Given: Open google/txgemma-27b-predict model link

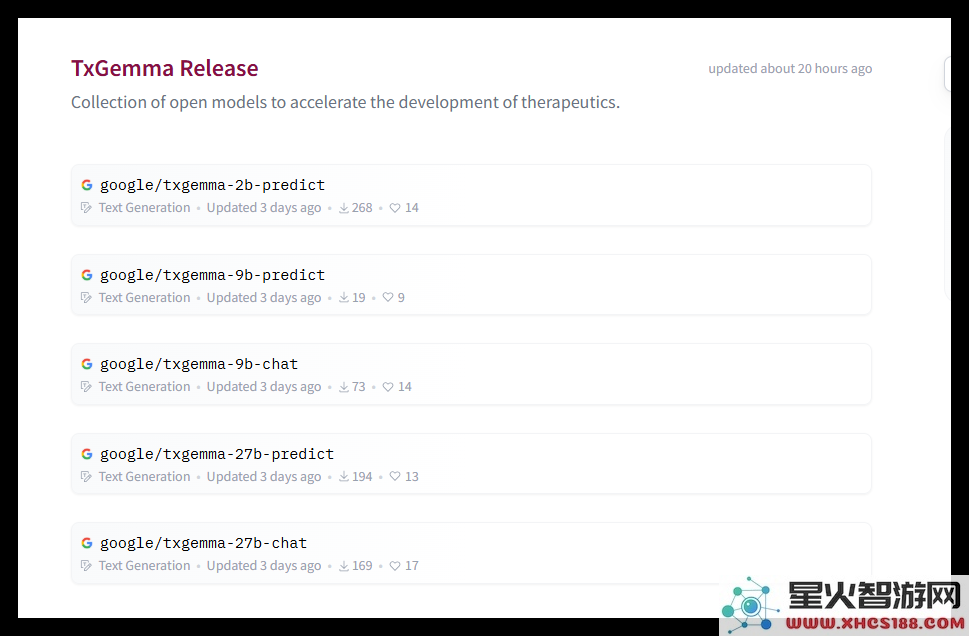Looking at the screenshot, I should (216, 454).
